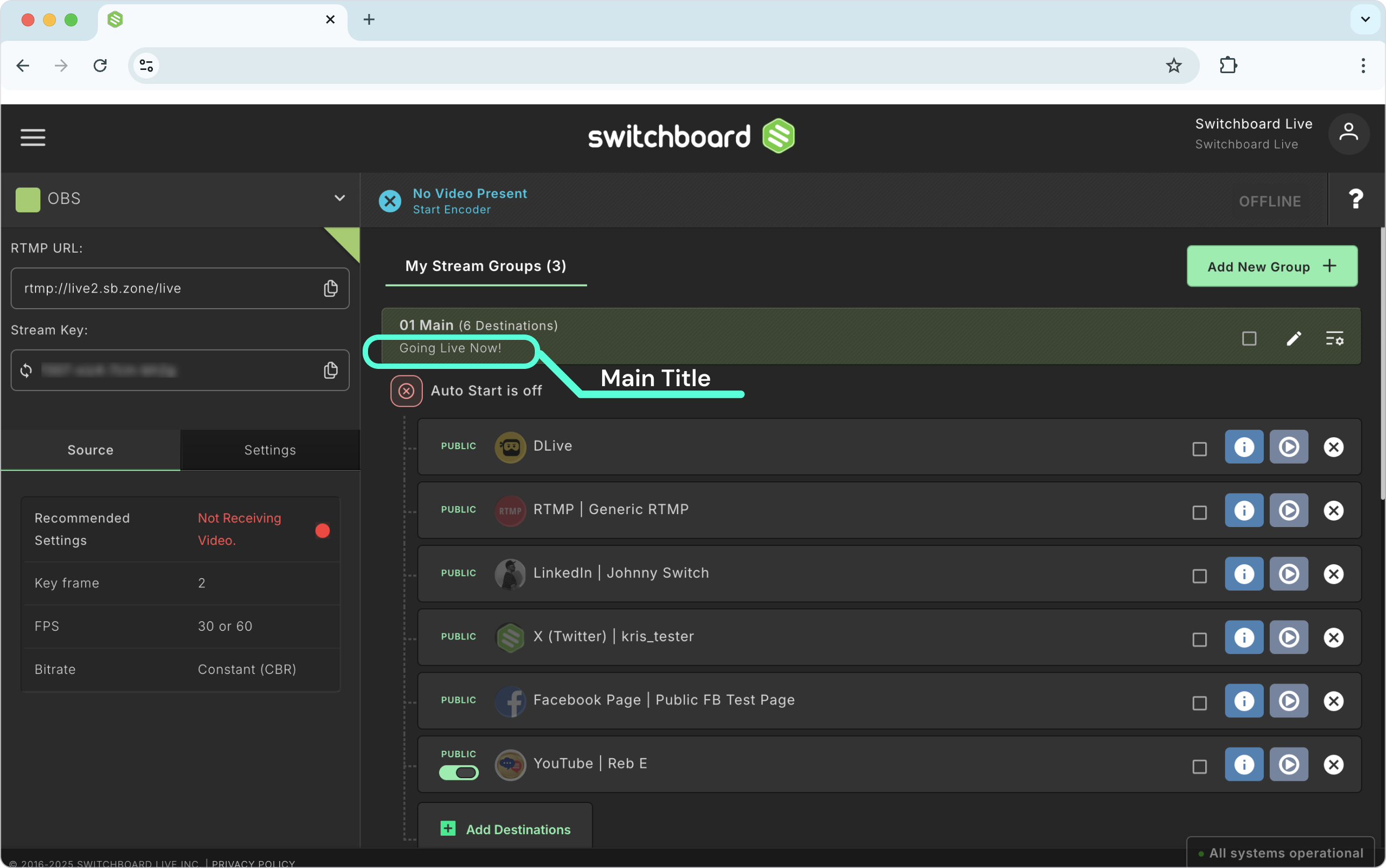
Task: Start streaming to YouTube Reb E
Action: pos(1289,765)
